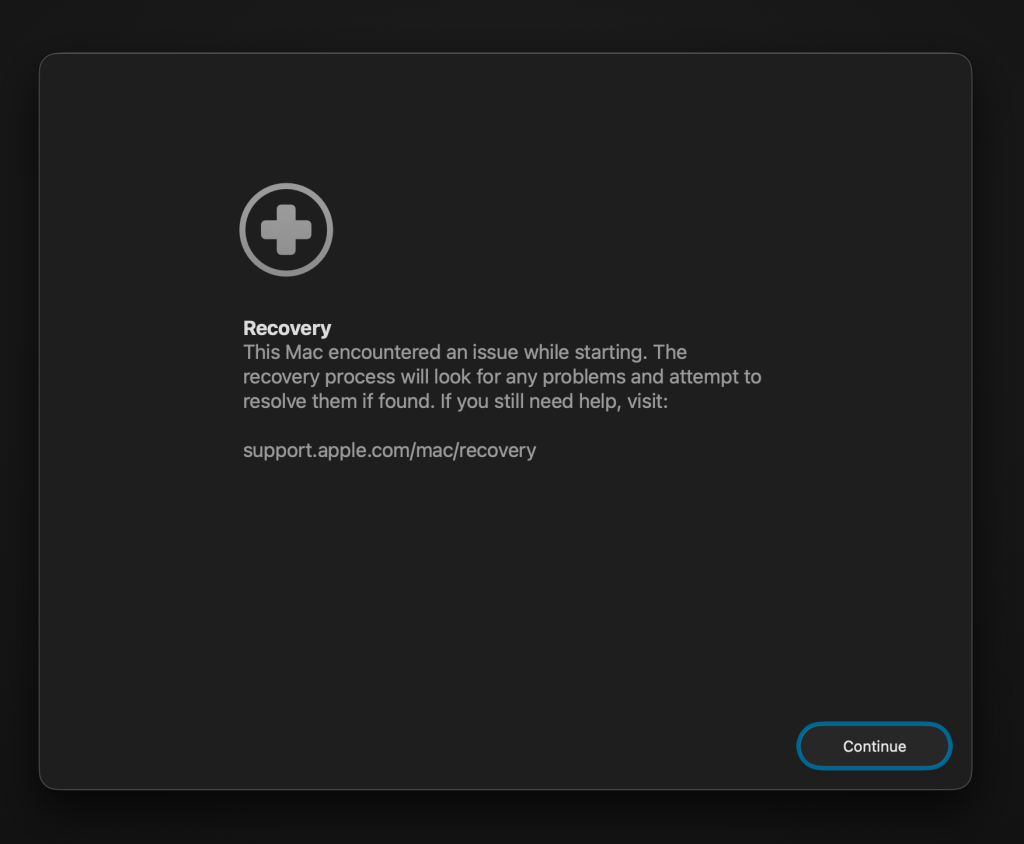Click the word "visit:" in the message
Image resolution: width=1024 pixels, height=844 pixels.
pyautogui.click(x=645, y=401)
